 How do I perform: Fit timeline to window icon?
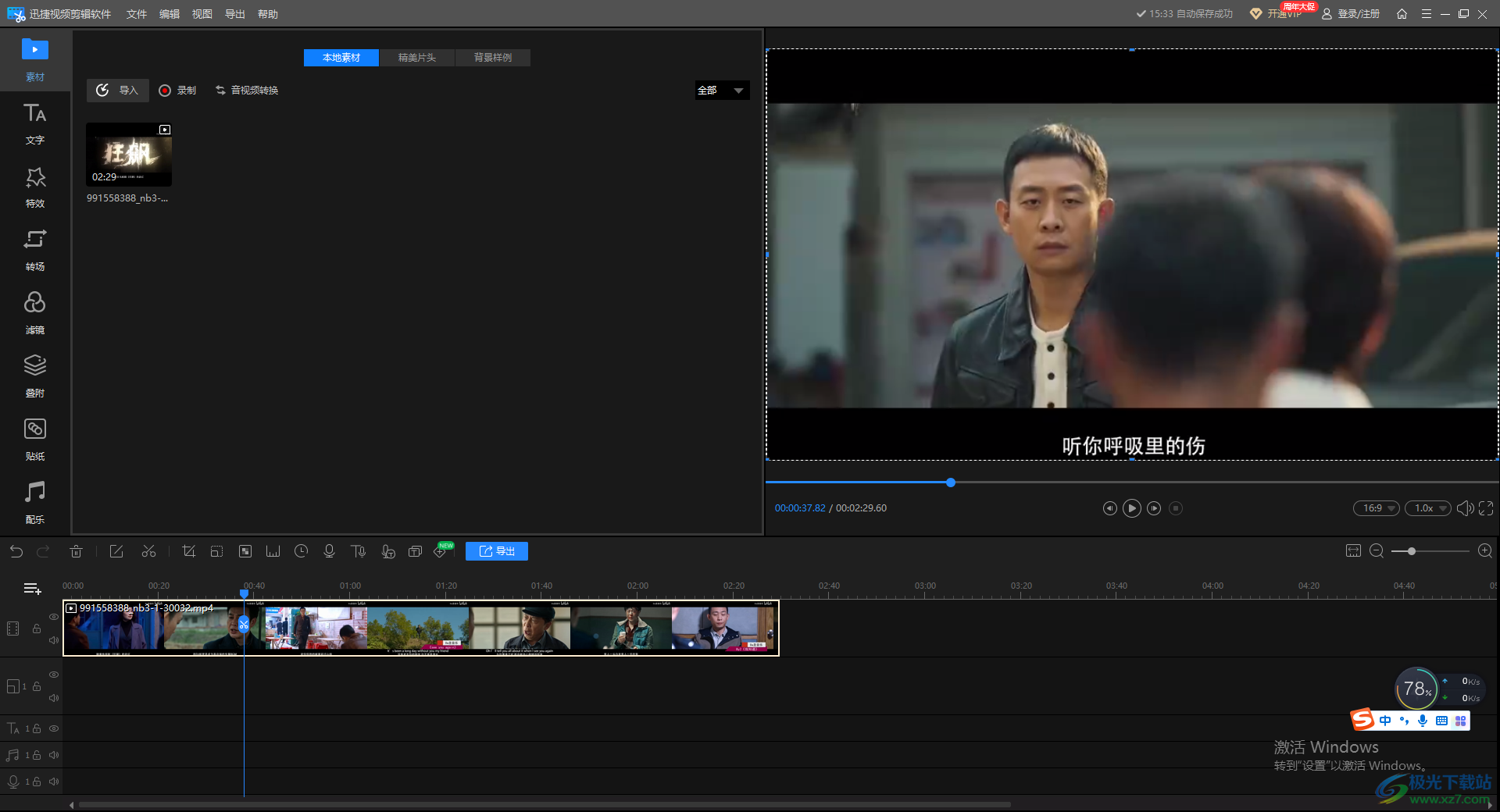(x=1353, y=551)
